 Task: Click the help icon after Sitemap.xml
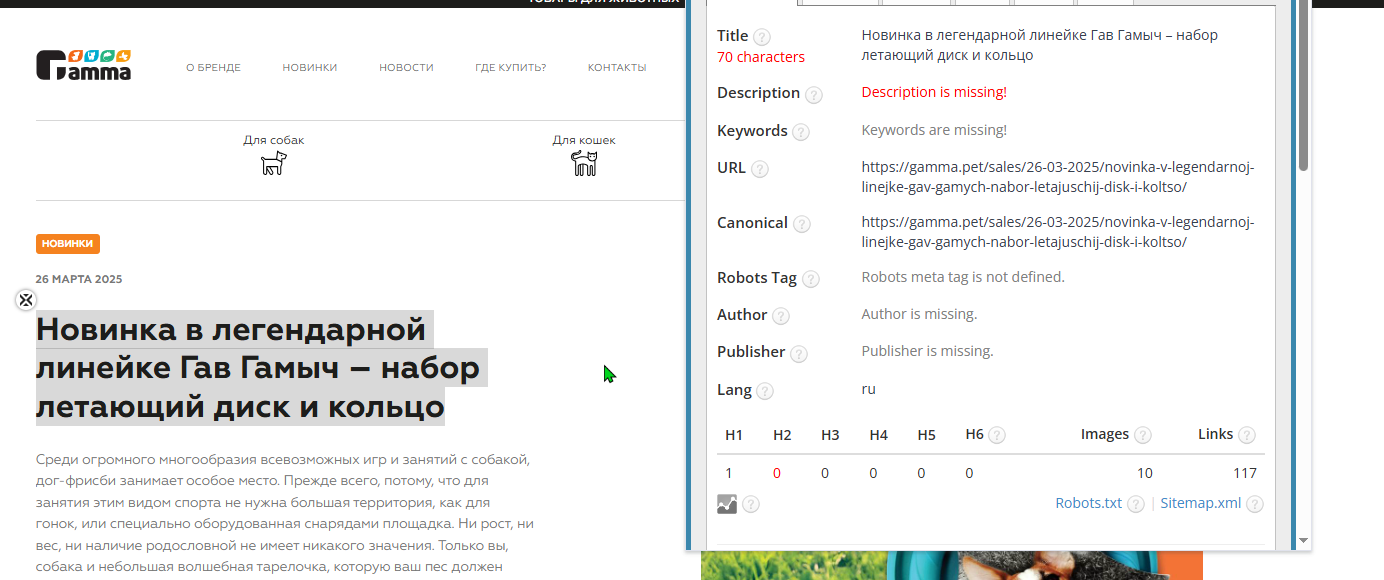(1255, 505)
